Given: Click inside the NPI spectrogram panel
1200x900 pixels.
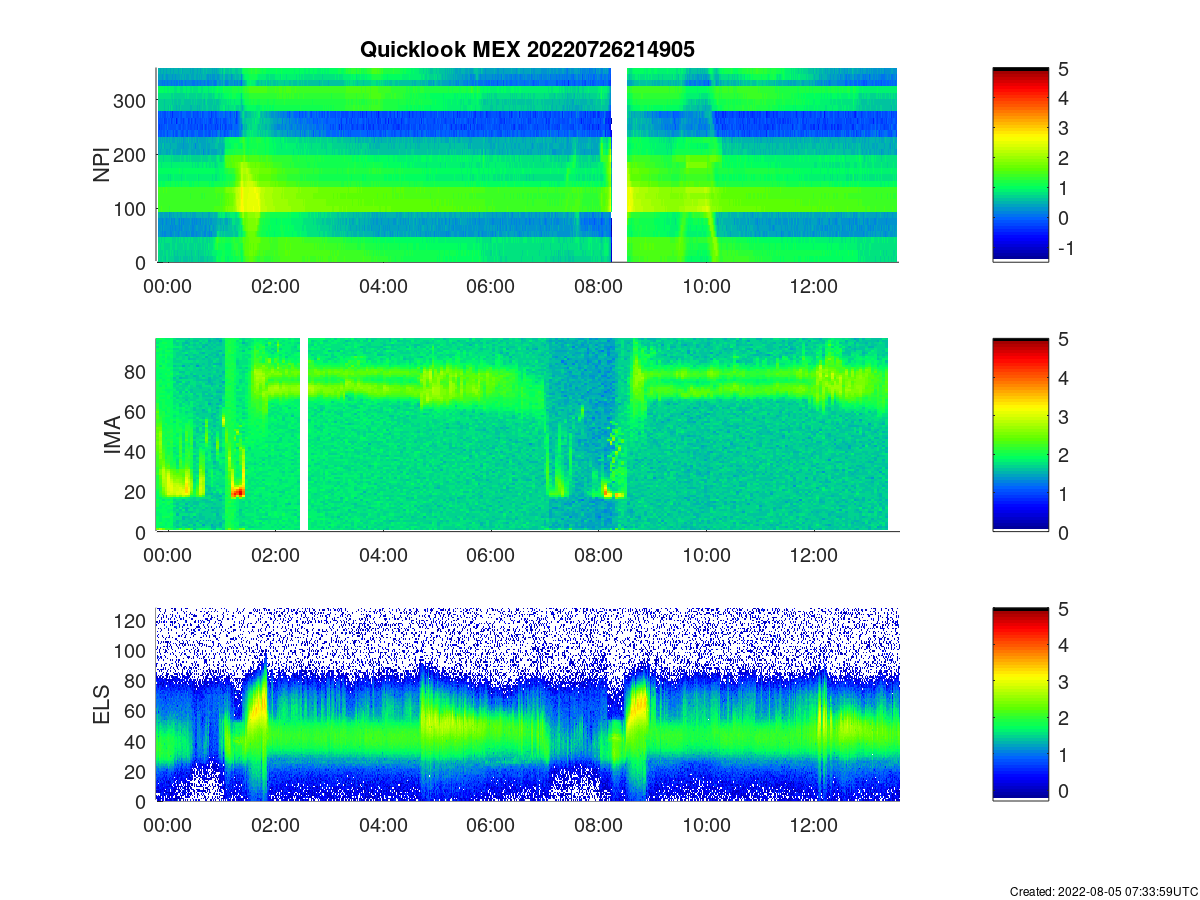Looking at the screenshot, I should point(527,165).
